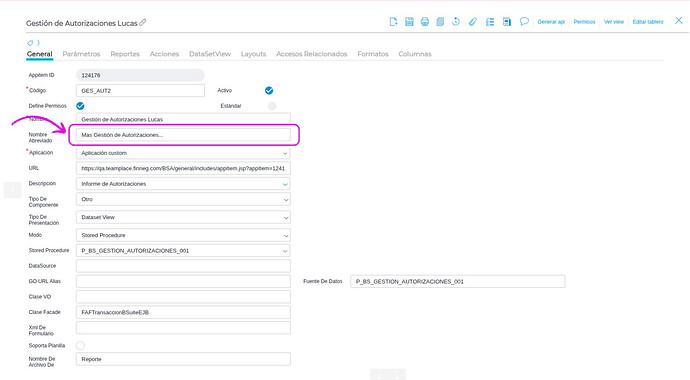Open the history clock icon
Viewport: 690px width, 380px height.
[x=456, y=22]
